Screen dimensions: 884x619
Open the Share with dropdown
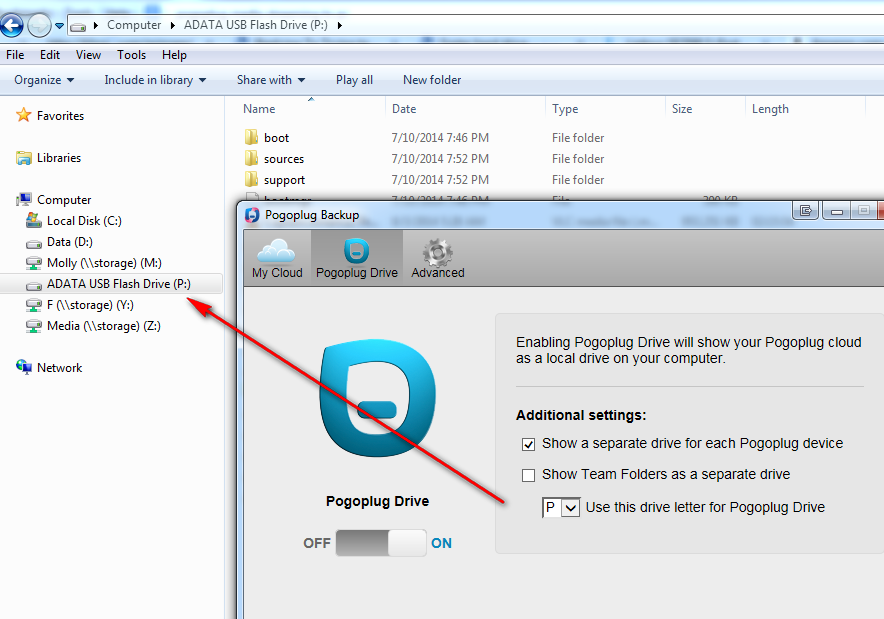click(x=271, y=80)
